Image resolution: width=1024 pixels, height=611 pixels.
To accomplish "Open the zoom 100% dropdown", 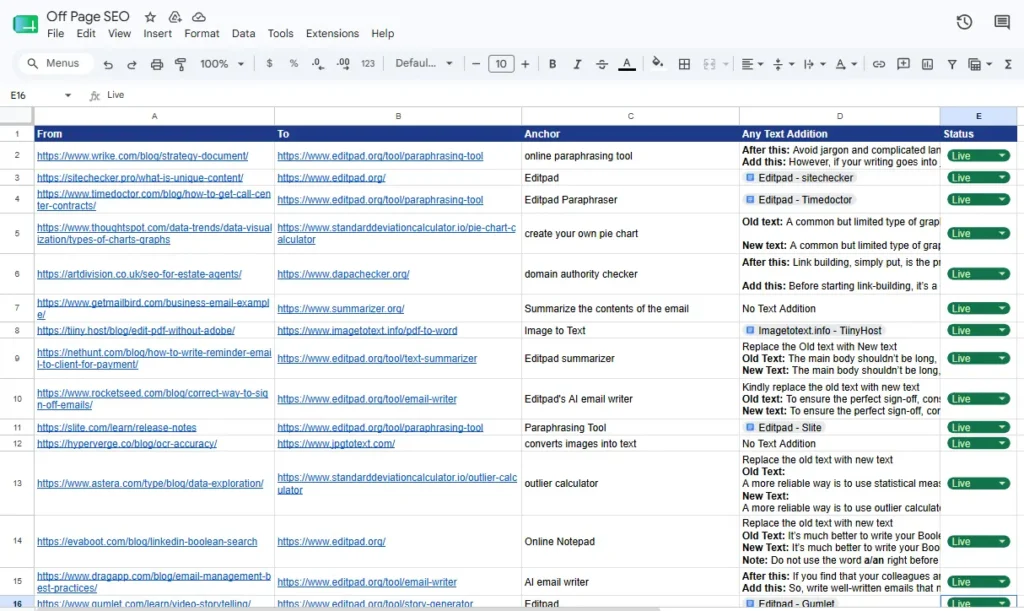I will tap(222, 63).
